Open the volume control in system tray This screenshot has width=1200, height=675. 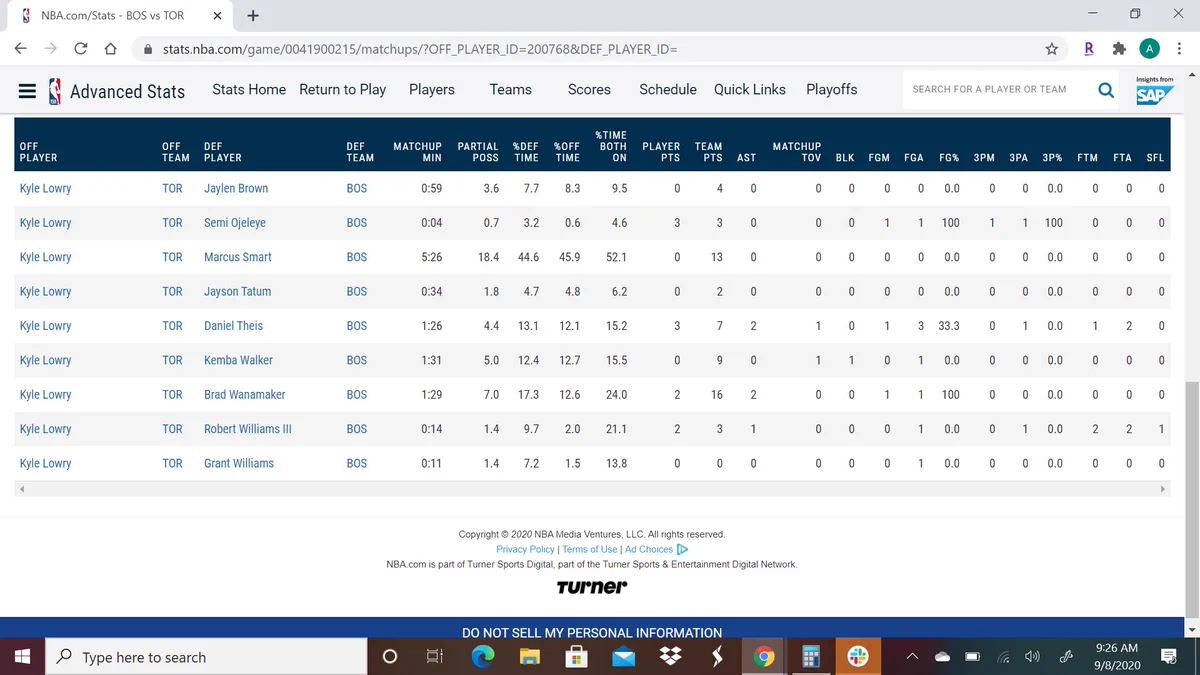(x=1033, y=657)
